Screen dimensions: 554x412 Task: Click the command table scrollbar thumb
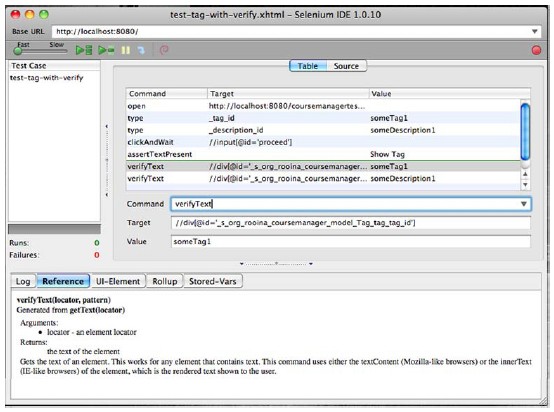525,131
